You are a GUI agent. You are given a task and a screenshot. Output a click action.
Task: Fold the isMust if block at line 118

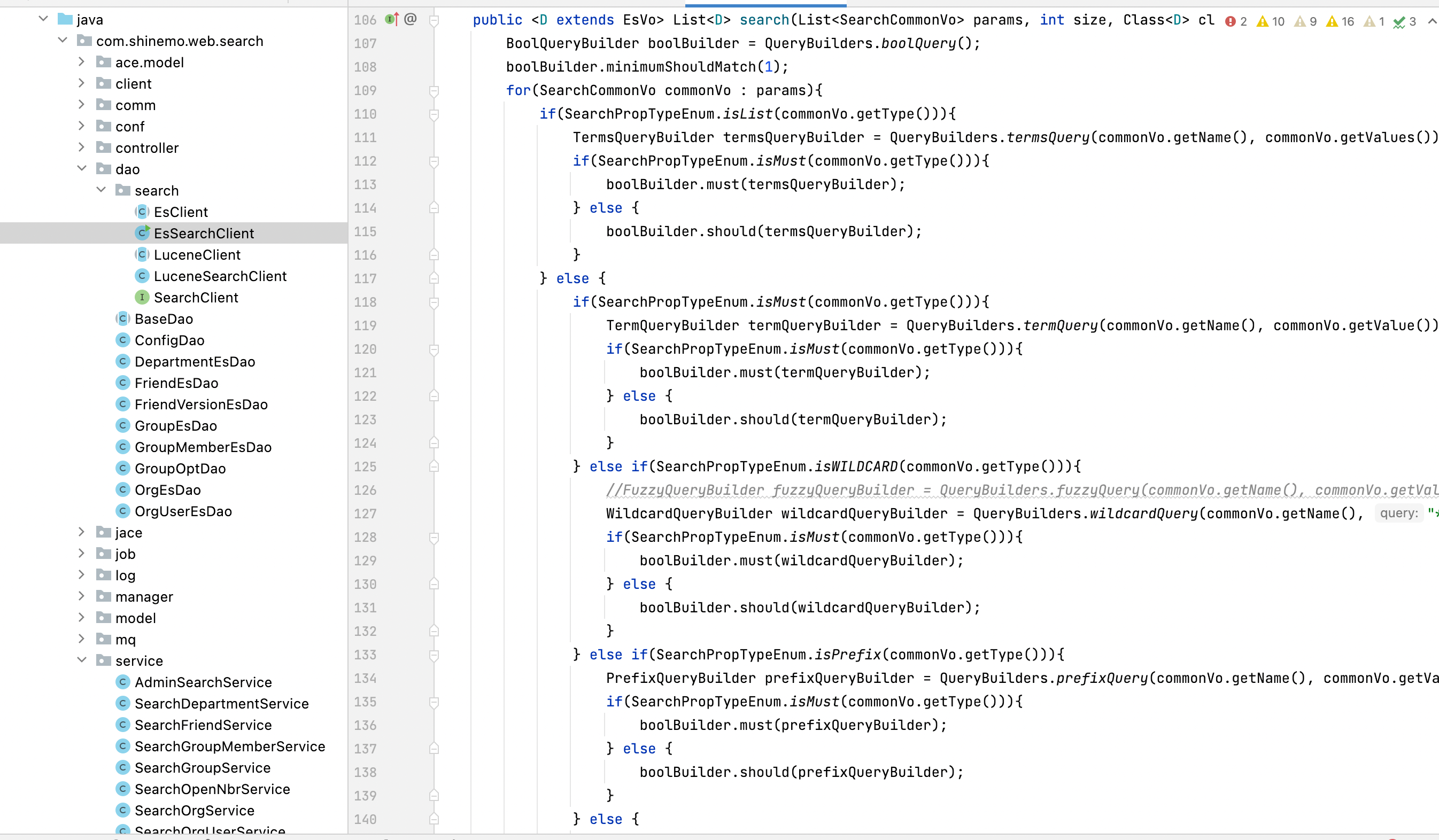point(434,303)
